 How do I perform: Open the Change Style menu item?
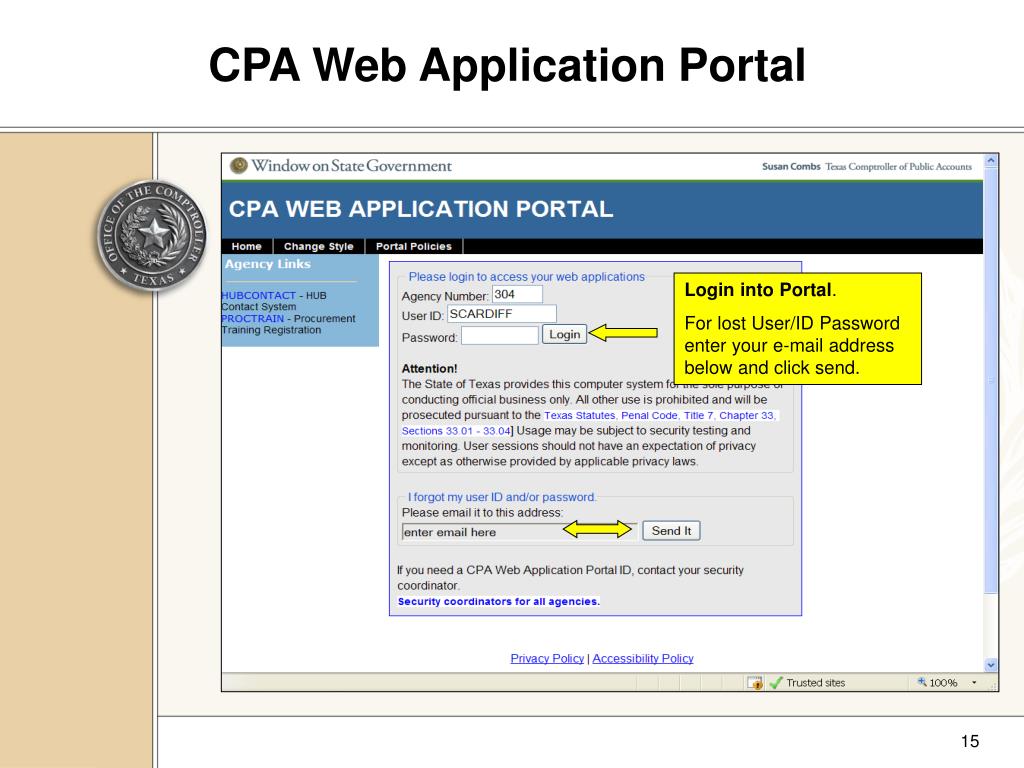click(x=319, y=246)
